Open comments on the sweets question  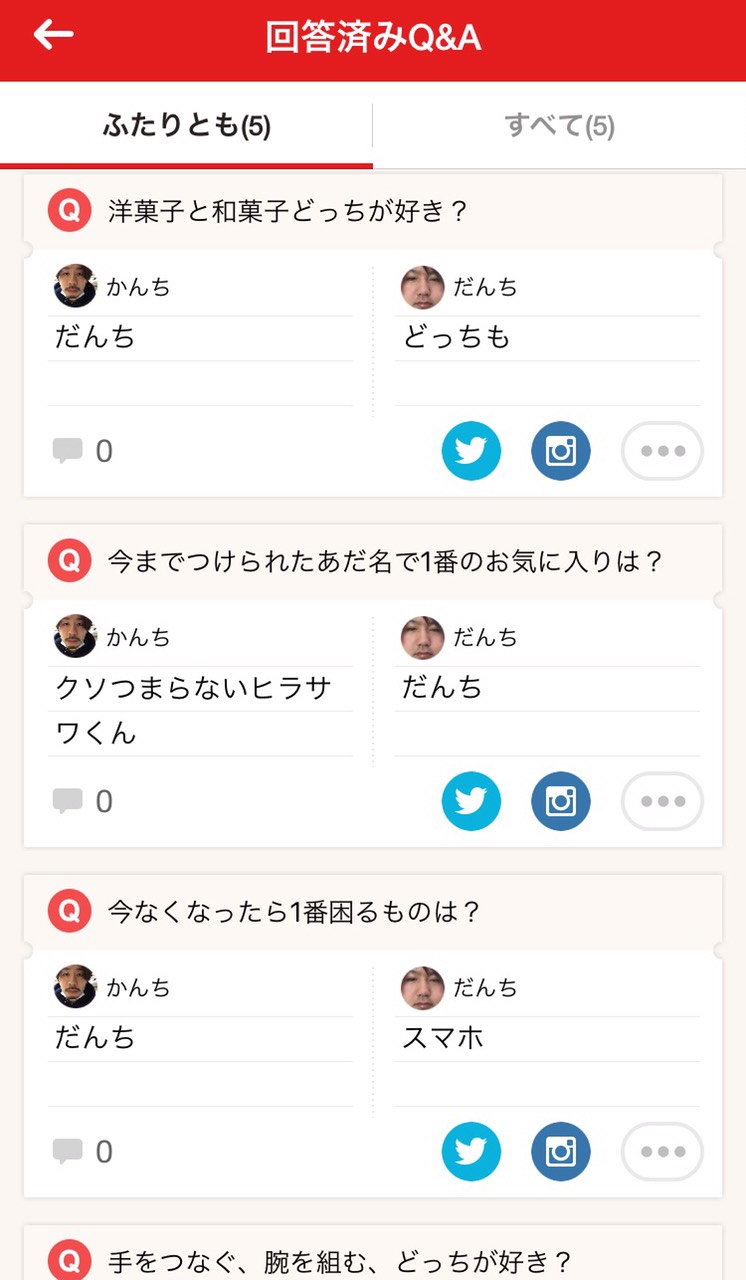pos(82,452)
